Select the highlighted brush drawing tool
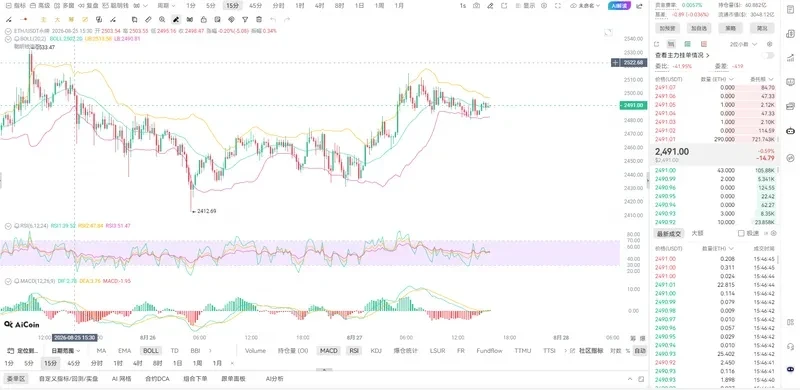Image resolution: width=800 pixels, height=390 pixels. pos(176,19)
